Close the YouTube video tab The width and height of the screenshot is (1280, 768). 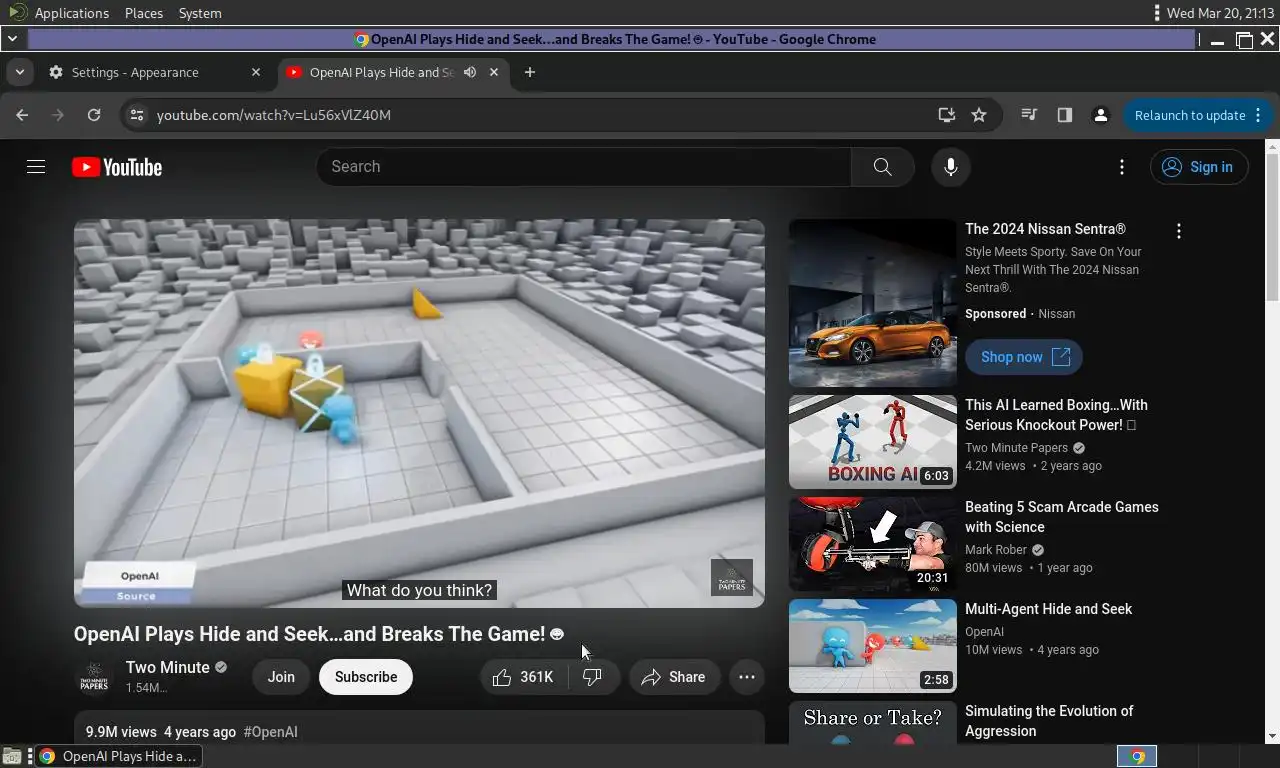pyautogui.click(x=494, y=72)
